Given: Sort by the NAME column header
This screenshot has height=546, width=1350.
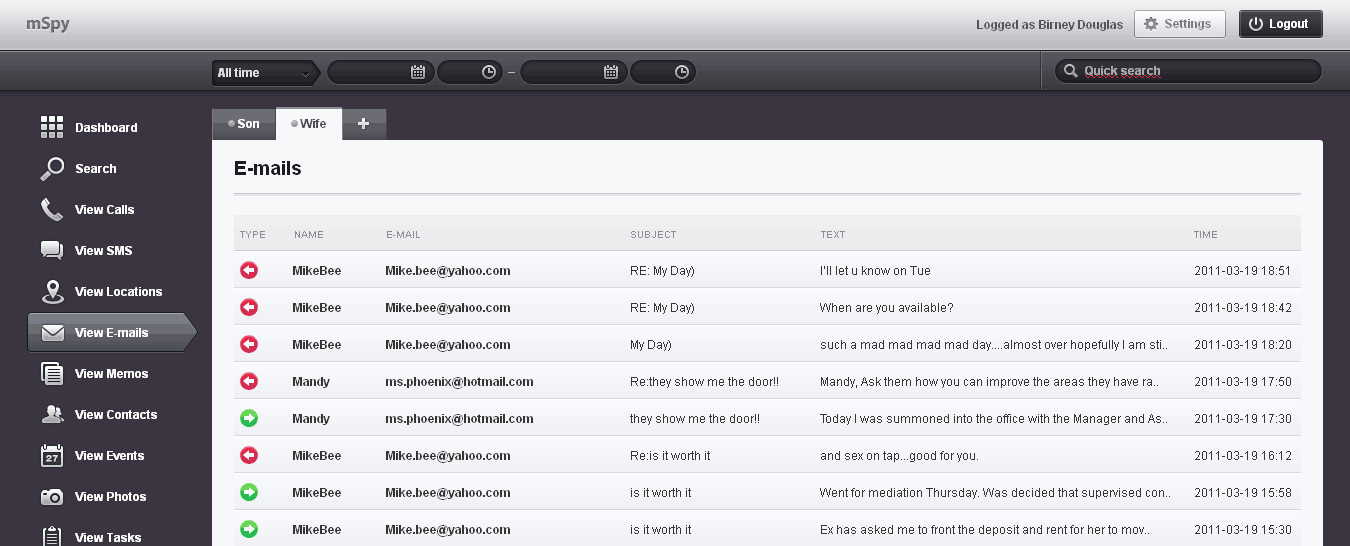Looking at the screenshot, I should (x=309, y=235).
